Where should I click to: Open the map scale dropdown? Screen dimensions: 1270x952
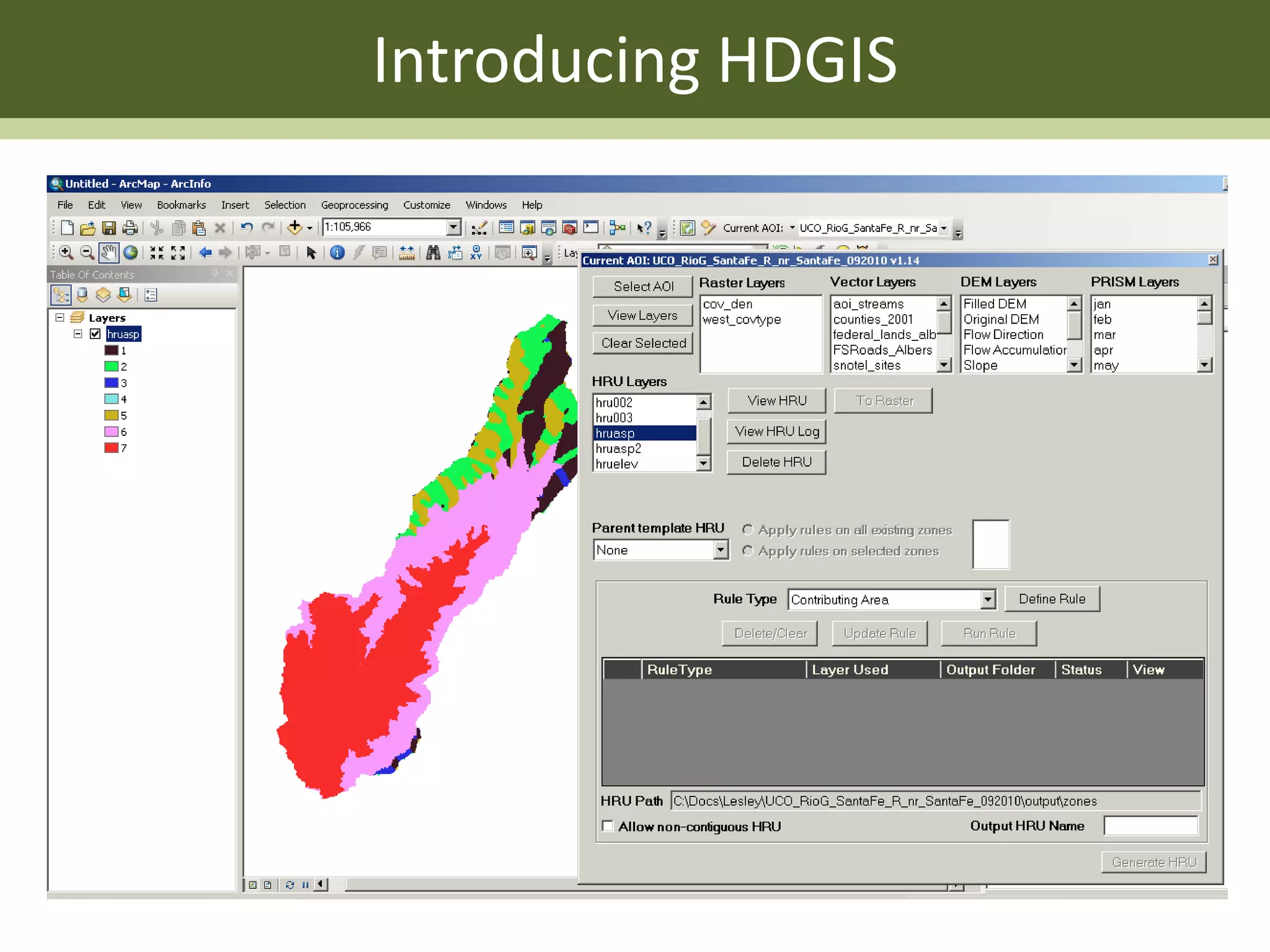pyautogui.click(x=453, y=227)
